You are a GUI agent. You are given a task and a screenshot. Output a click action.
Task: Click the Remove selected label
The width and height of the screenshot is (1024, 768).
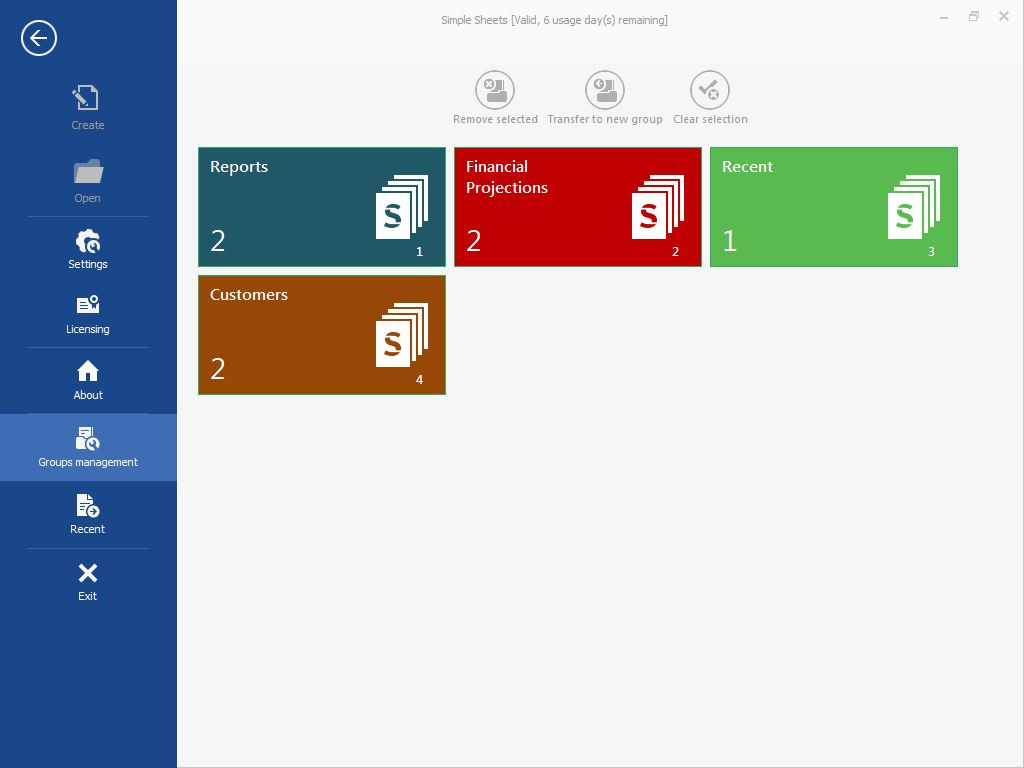(495, 119)
